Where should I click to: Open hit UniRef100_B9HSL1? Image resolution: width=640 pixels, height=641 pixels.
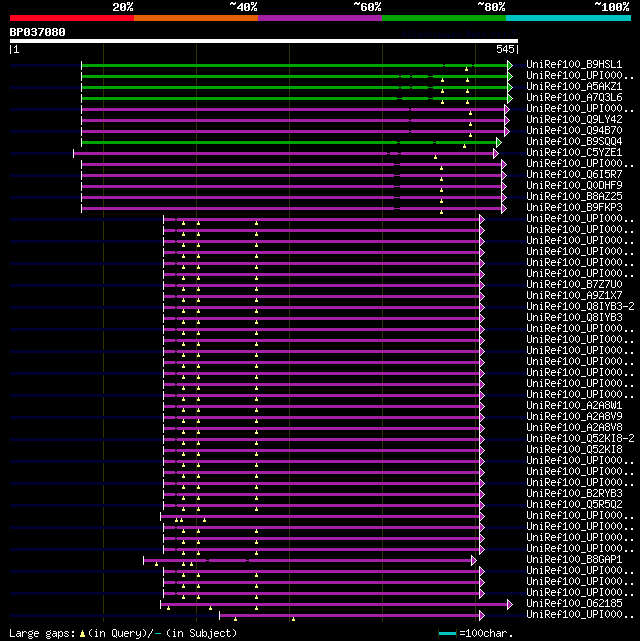[574, 64]
